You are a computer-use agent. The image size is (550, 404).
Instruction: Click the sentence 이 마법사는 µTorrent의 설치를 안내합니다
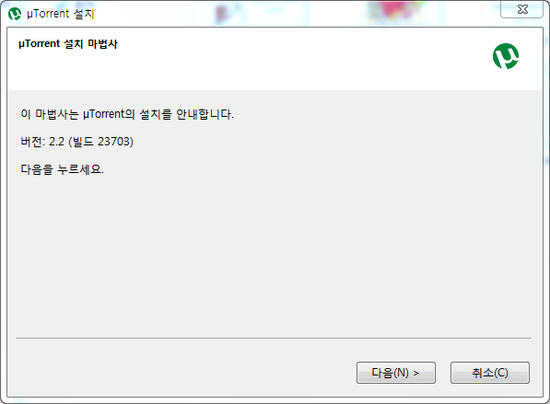pos(127,114)
